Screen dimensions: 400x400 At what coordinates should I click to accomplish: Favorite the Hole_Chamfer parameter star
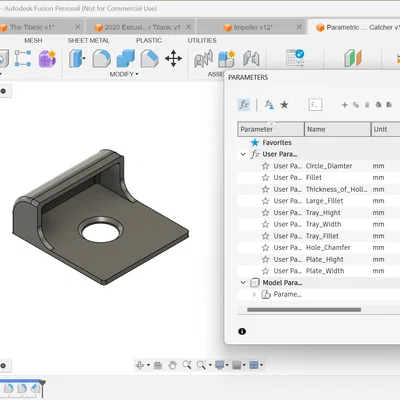tap(265, 248)
